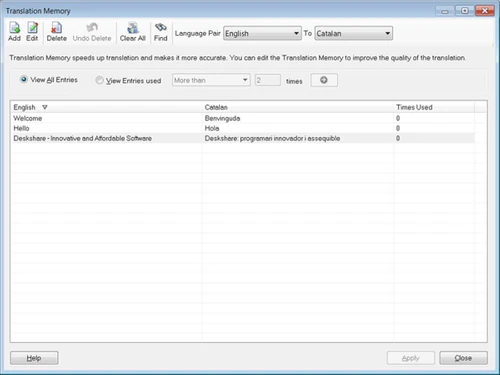
Task: Open the More than condition dropdown
Action: click(x=211, y=80)
